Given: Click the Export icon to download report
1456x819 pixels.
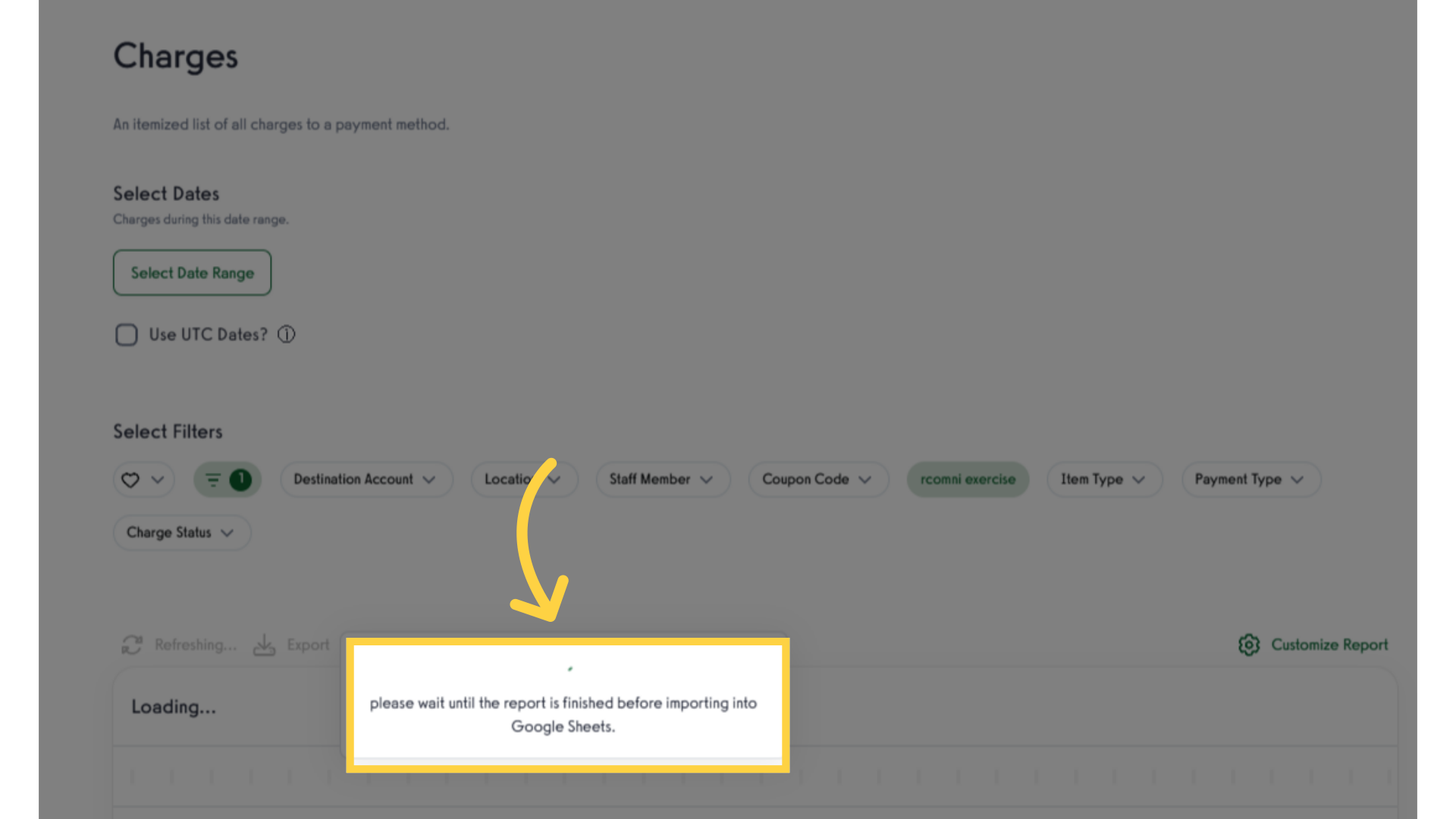Looking at the screenshot, I should (x=265, y=644).
